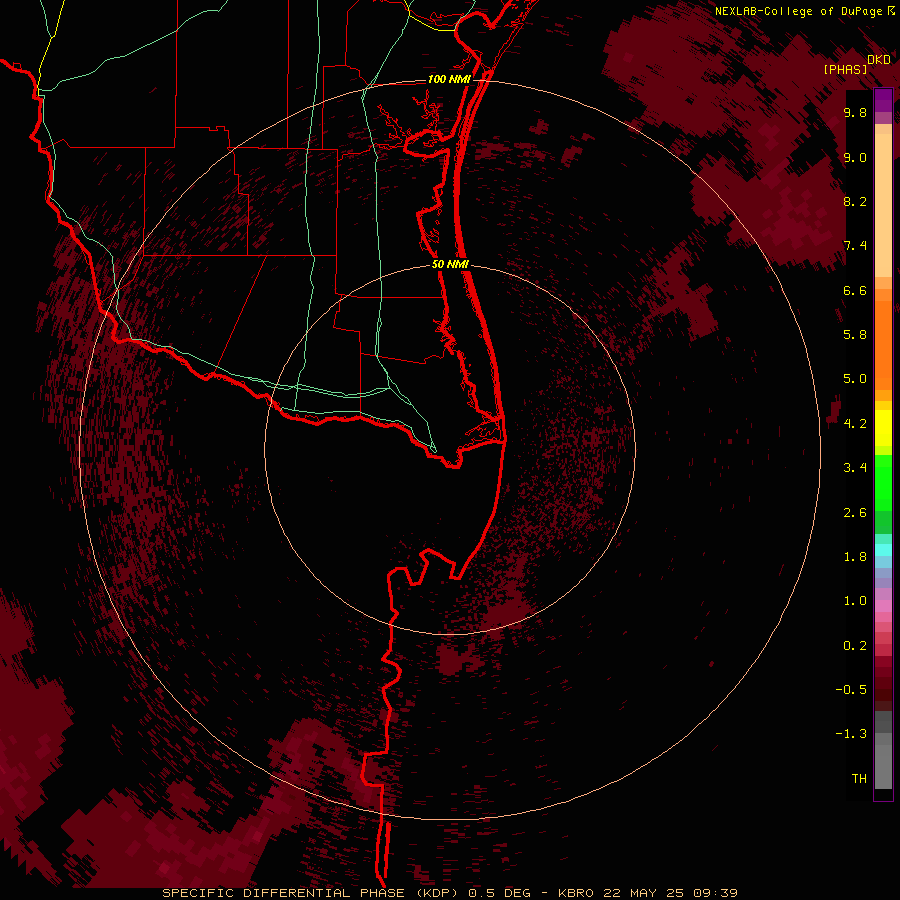The image size is (900, 900).
Task: Click the DKD label above the color scale
Action: point(879,60)
